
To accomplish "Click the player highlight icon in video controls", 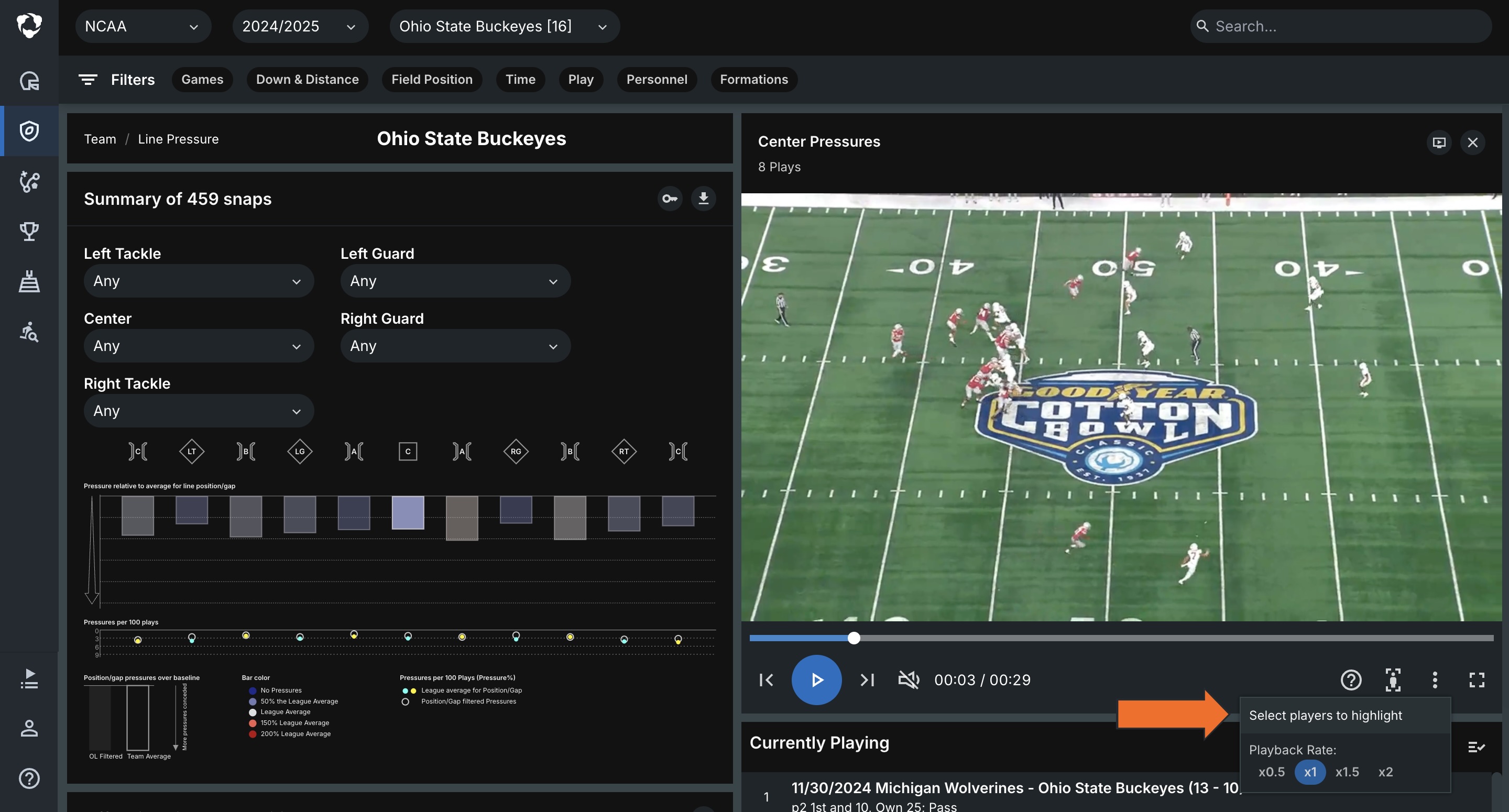I will (1393, 679).
